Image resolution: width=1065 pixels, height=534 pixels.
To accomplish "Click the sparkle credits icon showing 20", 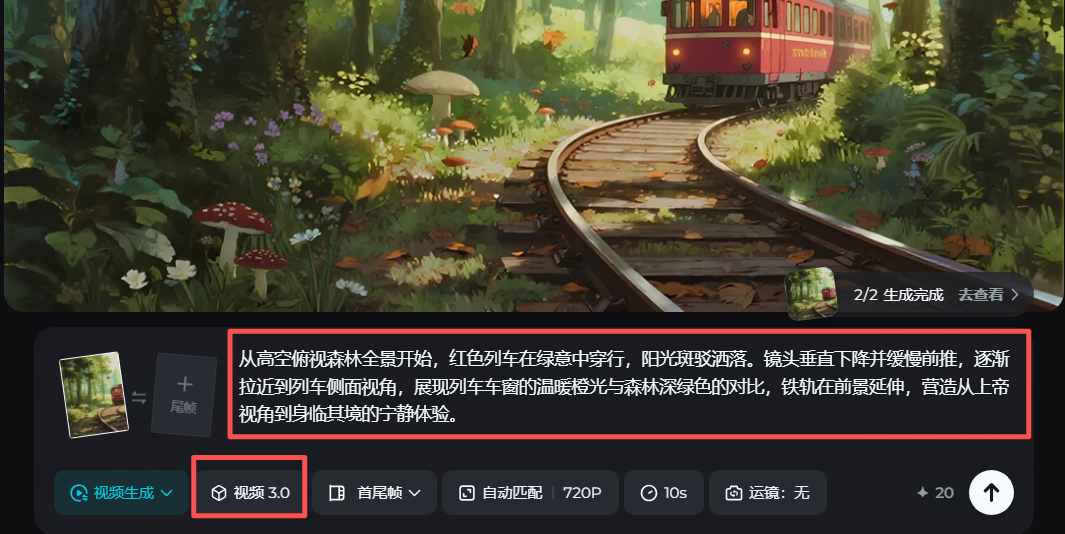I will pyautogui.click(x=922, y=493).
